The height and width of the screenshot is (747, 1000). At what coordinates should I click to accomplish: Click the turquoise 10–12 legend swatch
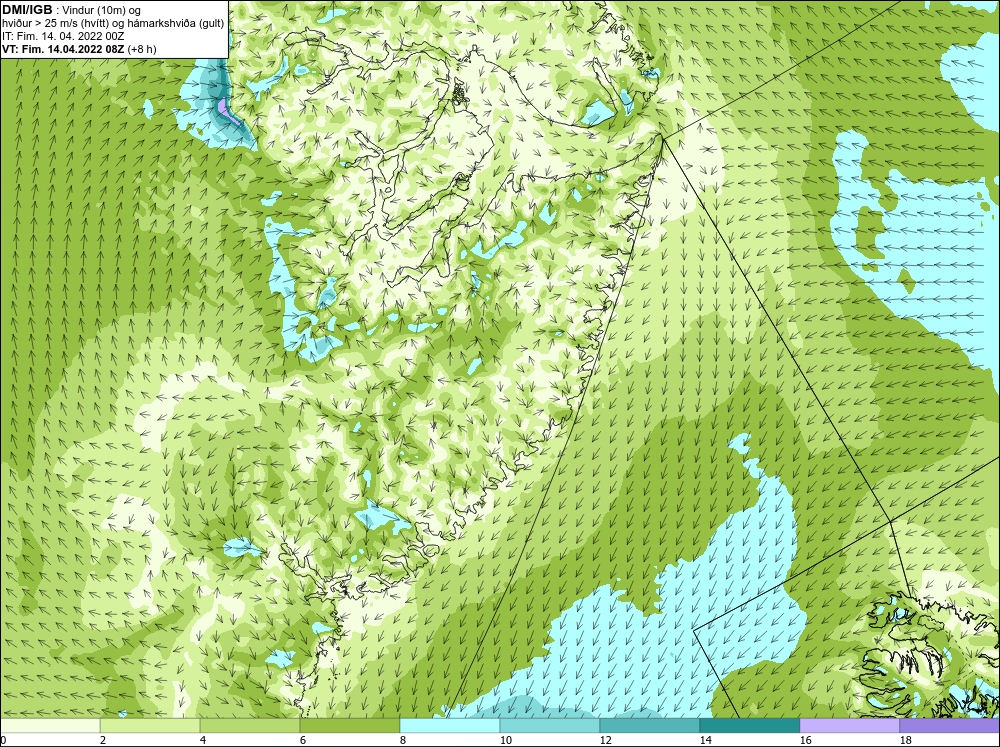[x=550, y=726]
